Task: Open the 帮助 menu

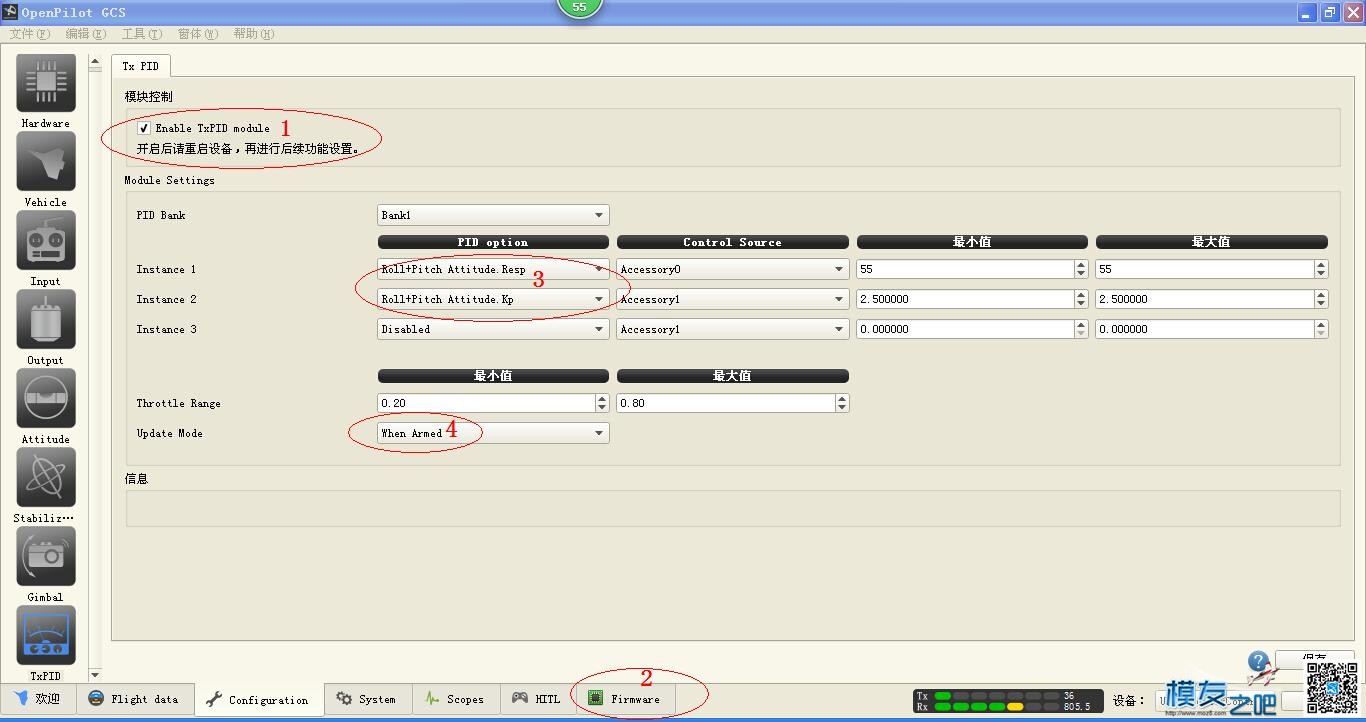Action: pyautogui.click(x=253, y=34)
